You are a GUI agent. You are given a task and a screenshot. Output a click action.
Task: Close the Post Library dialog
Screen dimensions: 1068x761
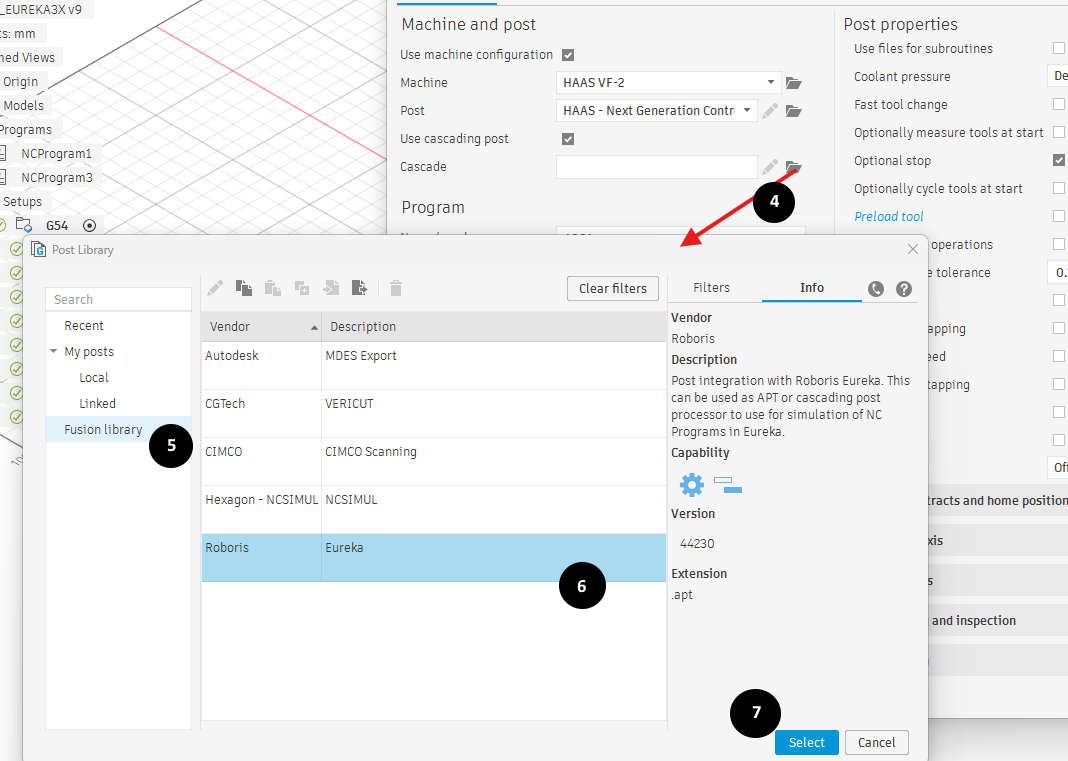tap(913, 249)
